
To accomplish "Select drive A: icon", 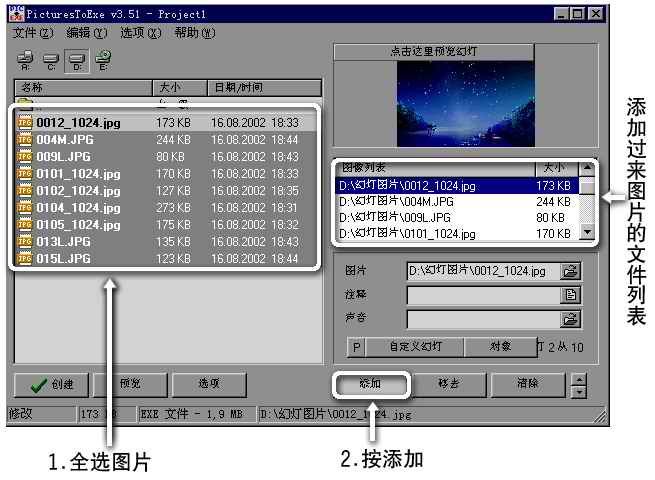I will click(25, 61).
